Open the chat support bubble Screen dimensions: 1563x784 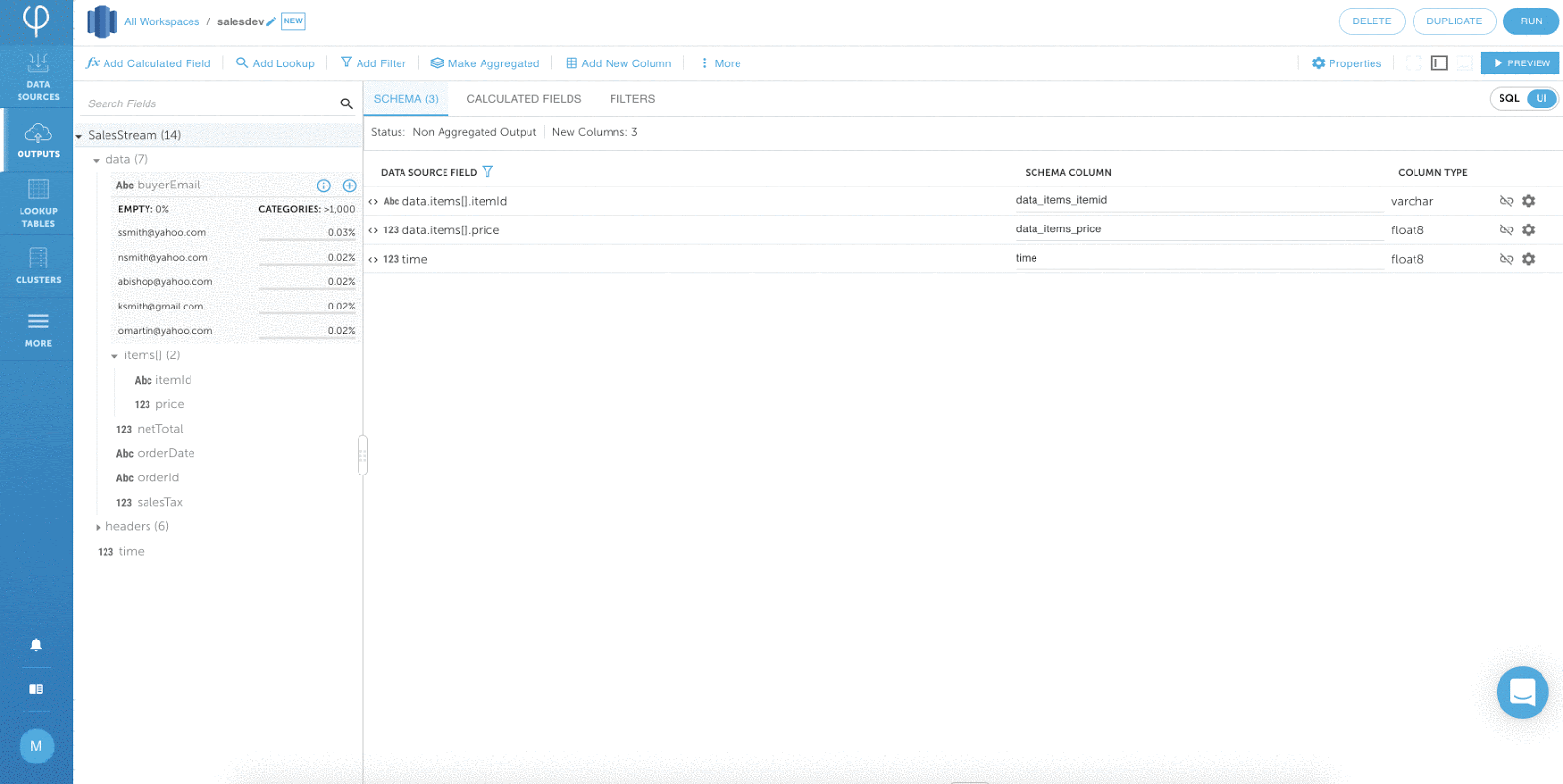1522,691
